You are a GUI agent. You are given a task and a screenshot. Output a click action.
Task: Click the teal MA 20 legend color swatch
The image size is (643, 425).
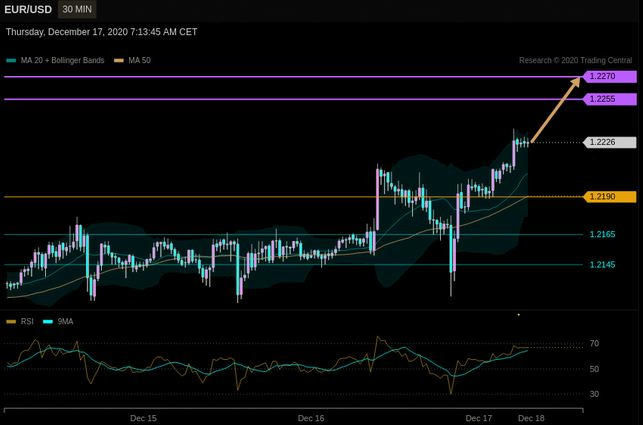[x=11, y=61]
